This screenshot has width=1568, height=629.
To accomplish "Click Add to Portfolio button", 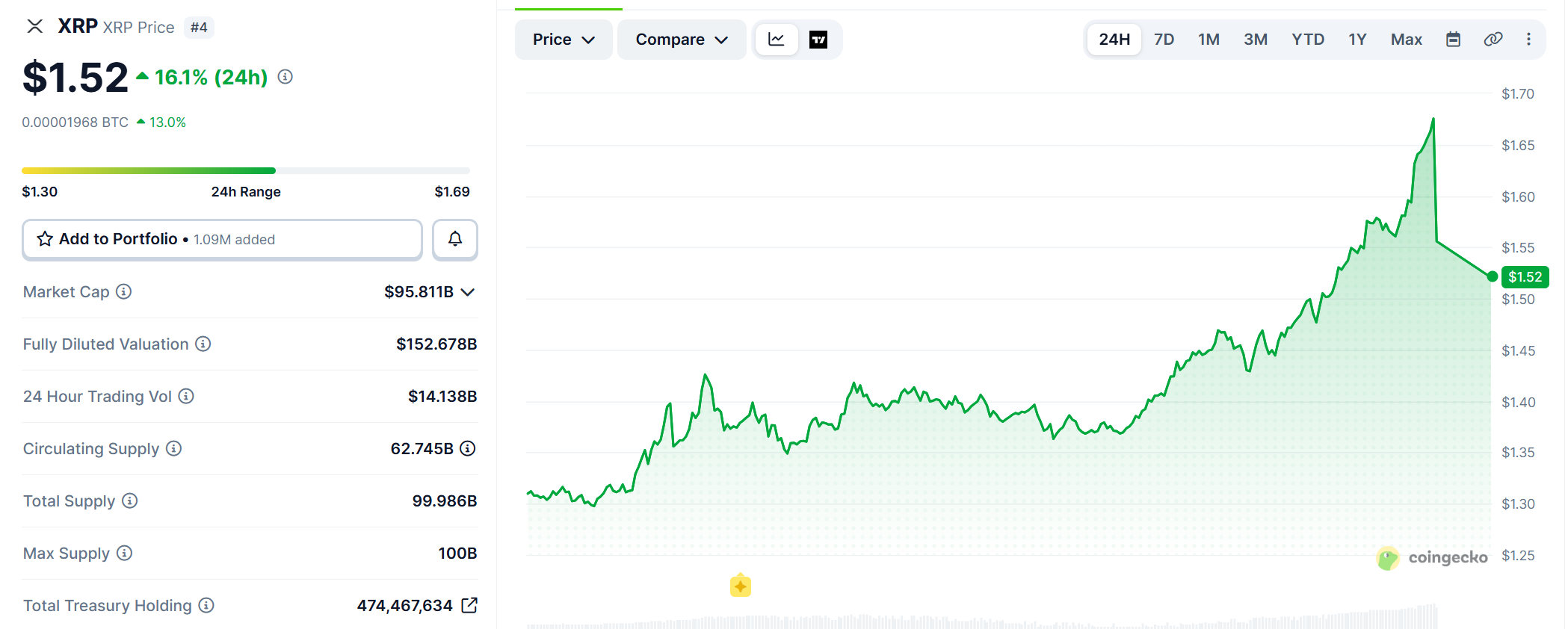I will (x=223, y=239).
